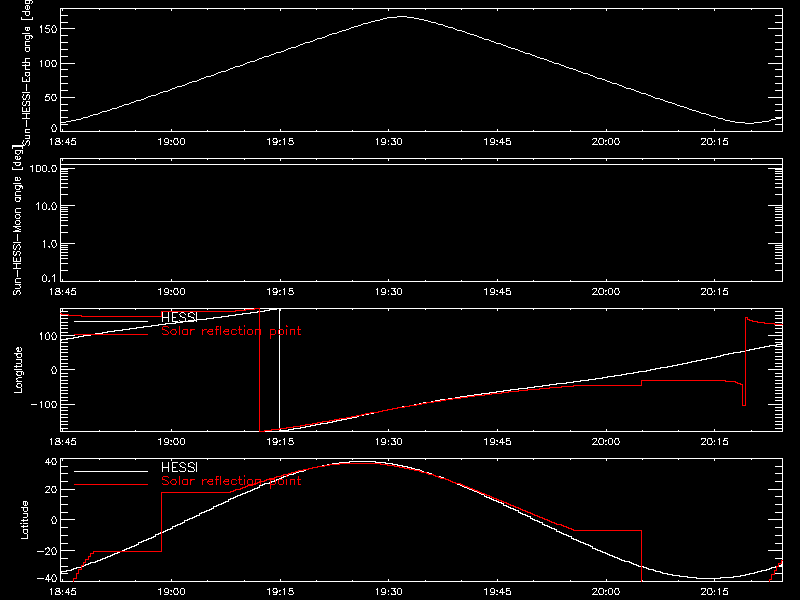Select Solar reflection point legend in Latitude plot
Screen dimensions: 800x600
pos(231,481)
